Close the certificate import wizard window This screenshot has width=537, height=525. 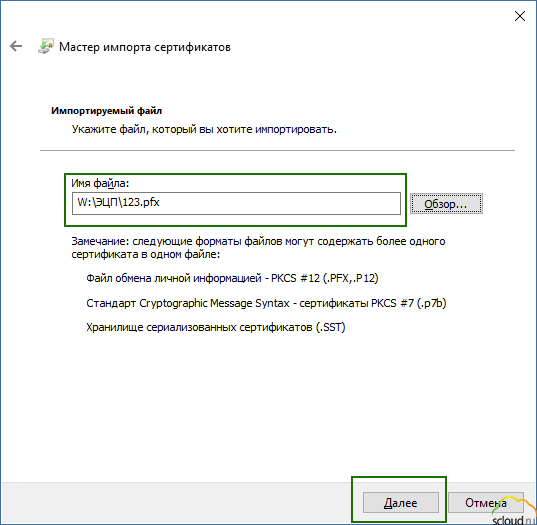[x=520, y=16]
